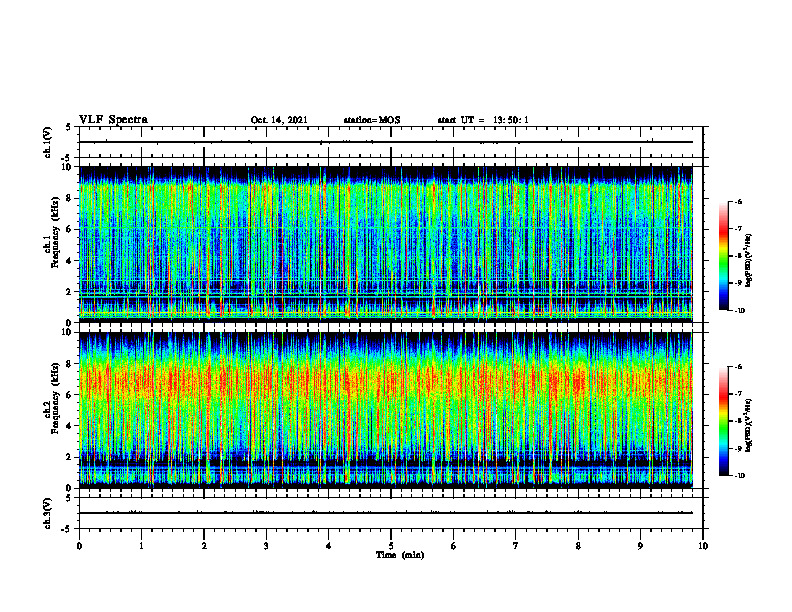Click the ch.1 frequency tick "2"
Viewport: 792px width, 612px height.
(70, 291)
